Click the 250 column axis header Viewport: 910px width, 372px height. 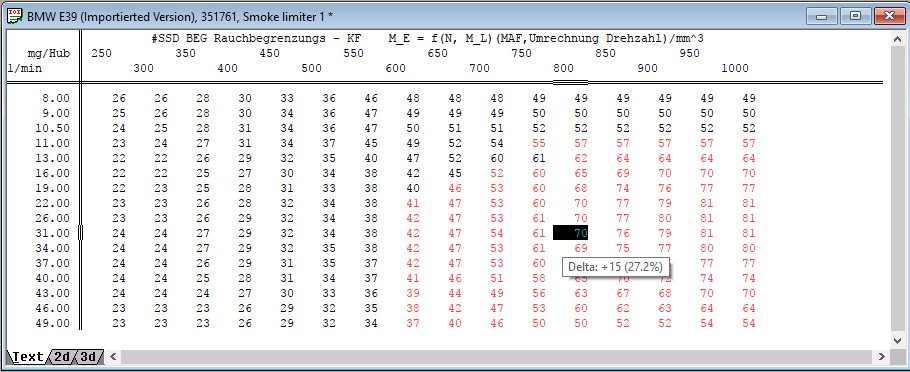[102, 53]
